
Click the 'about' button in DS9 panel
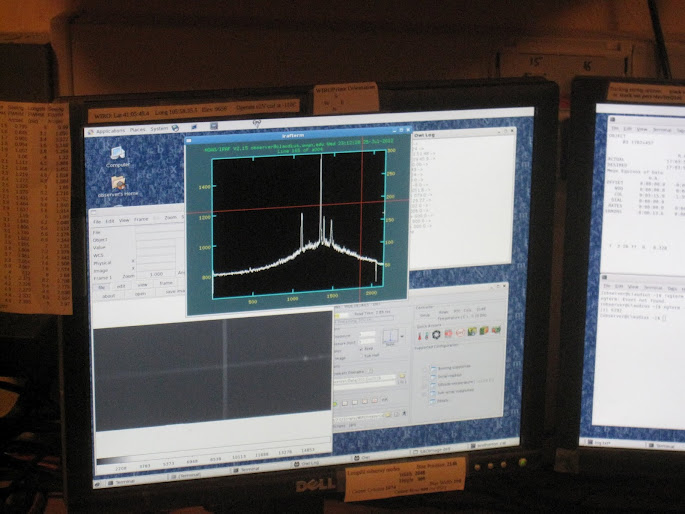tap(108, 296)
